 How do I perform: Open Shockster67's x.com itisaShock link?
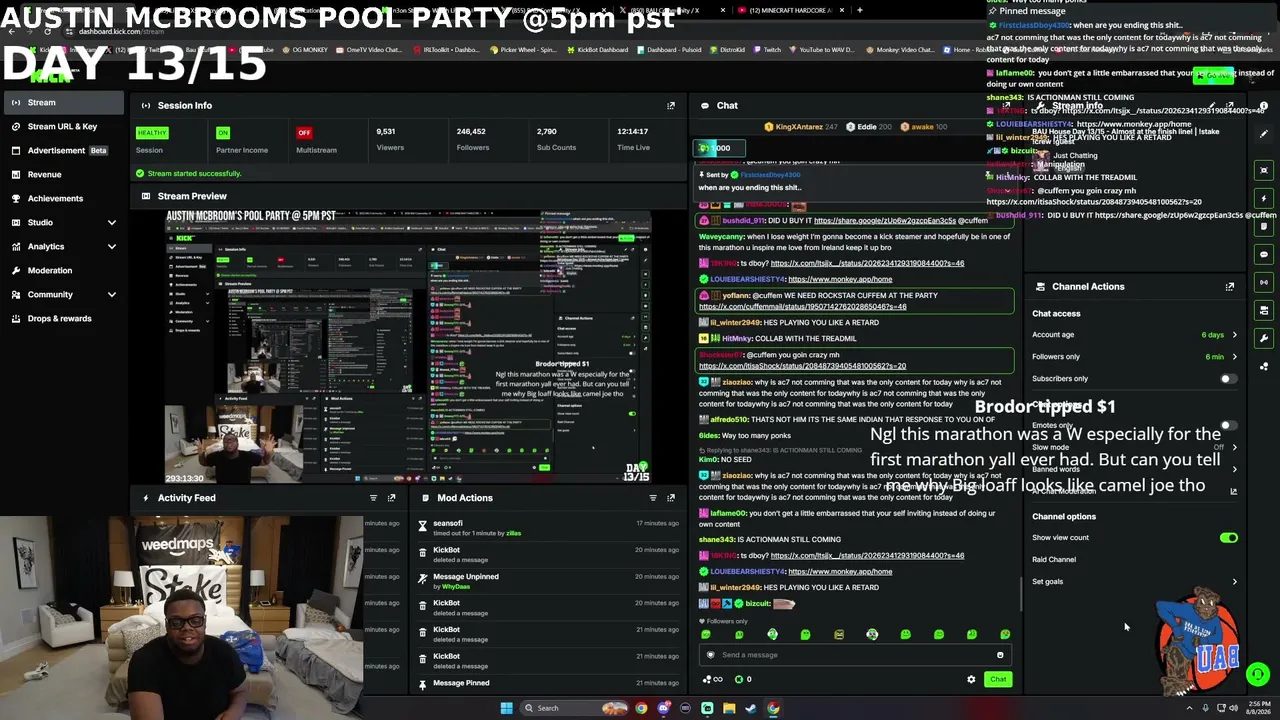[802, 366]
